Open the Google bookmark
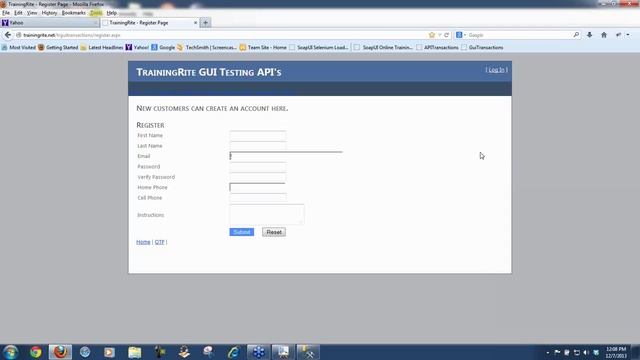The image size is (640, 360). [x=163, y=47]
